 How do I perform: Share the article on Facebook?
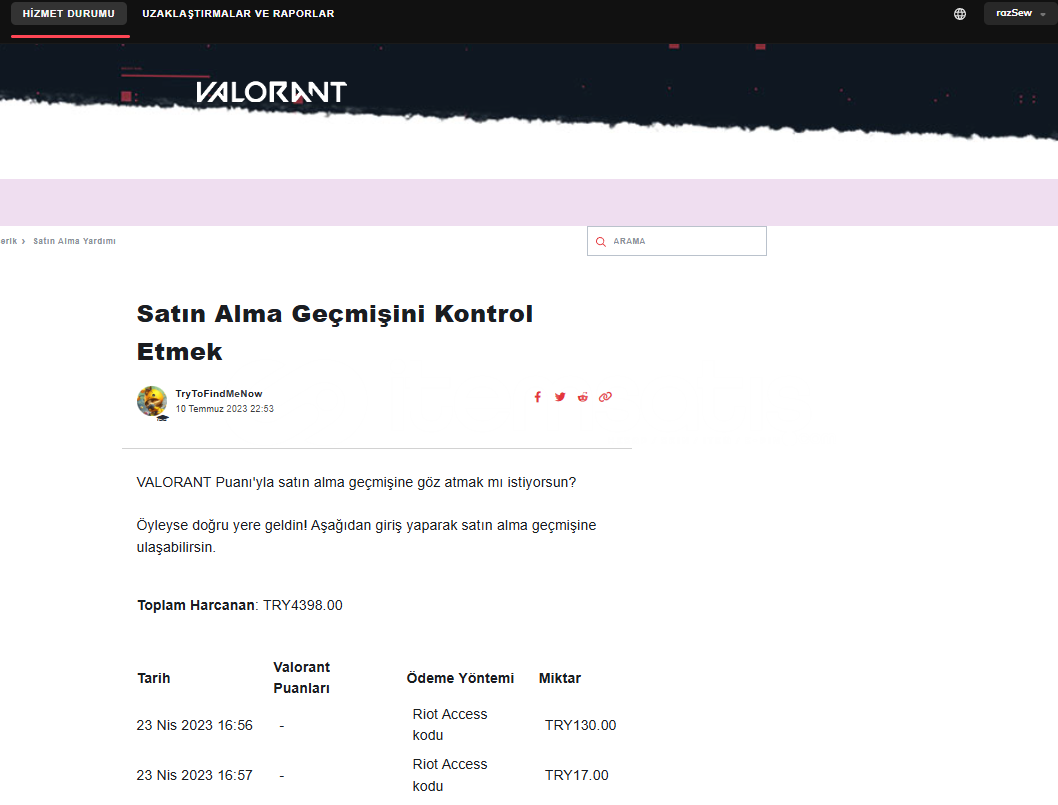pyautogui.click(x=537, y=397)
